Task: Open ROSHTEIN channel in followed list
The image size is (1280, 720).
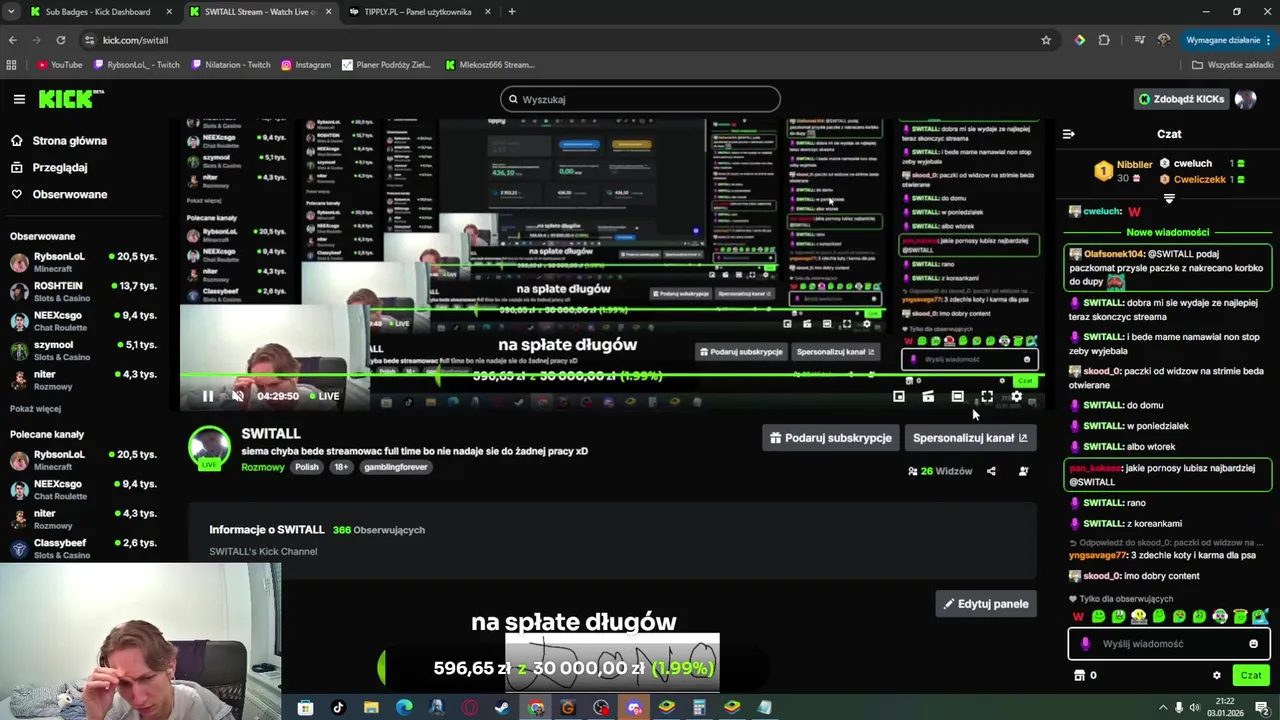Action: pos(83,291)
